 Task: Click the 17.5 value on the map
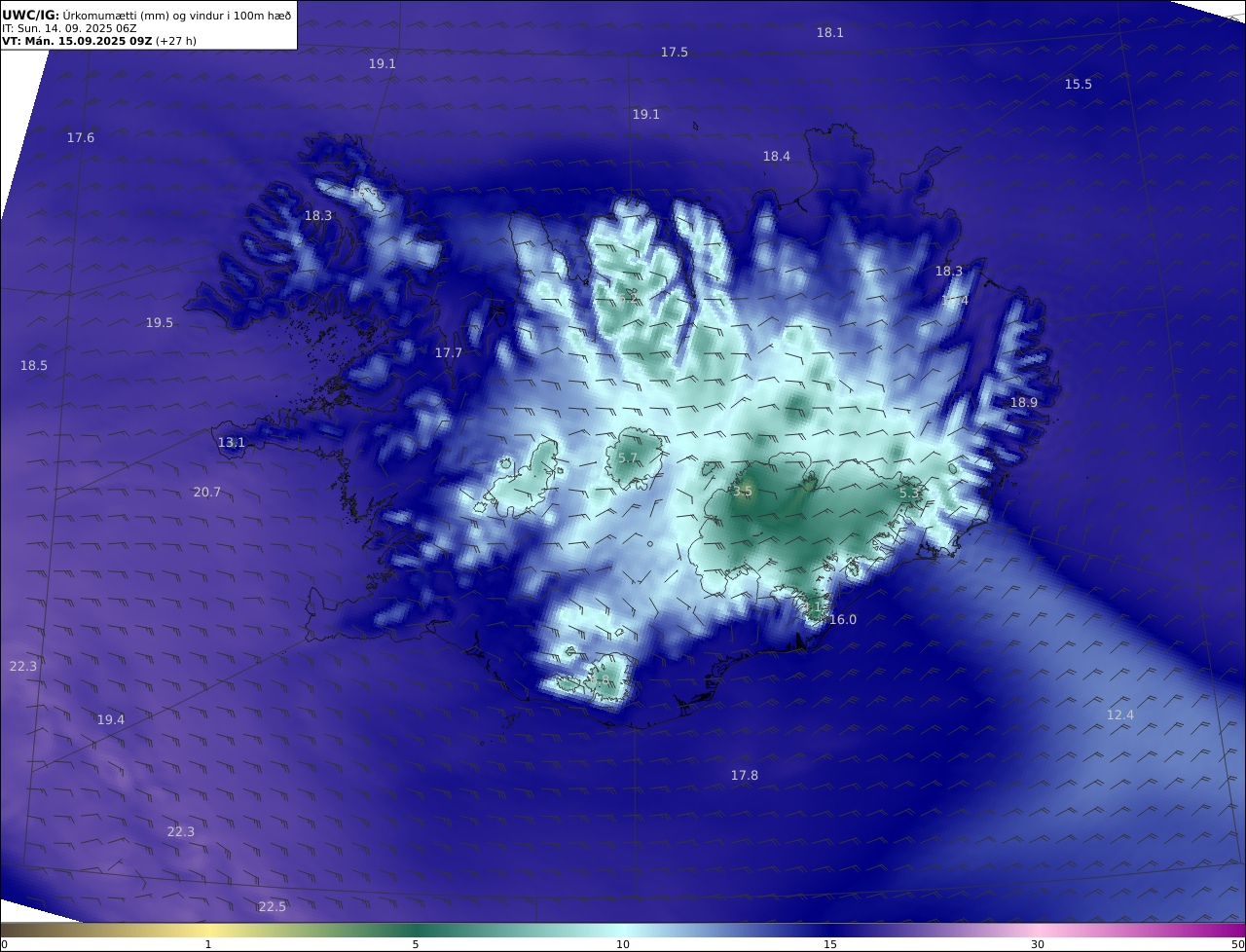point(674,52)
